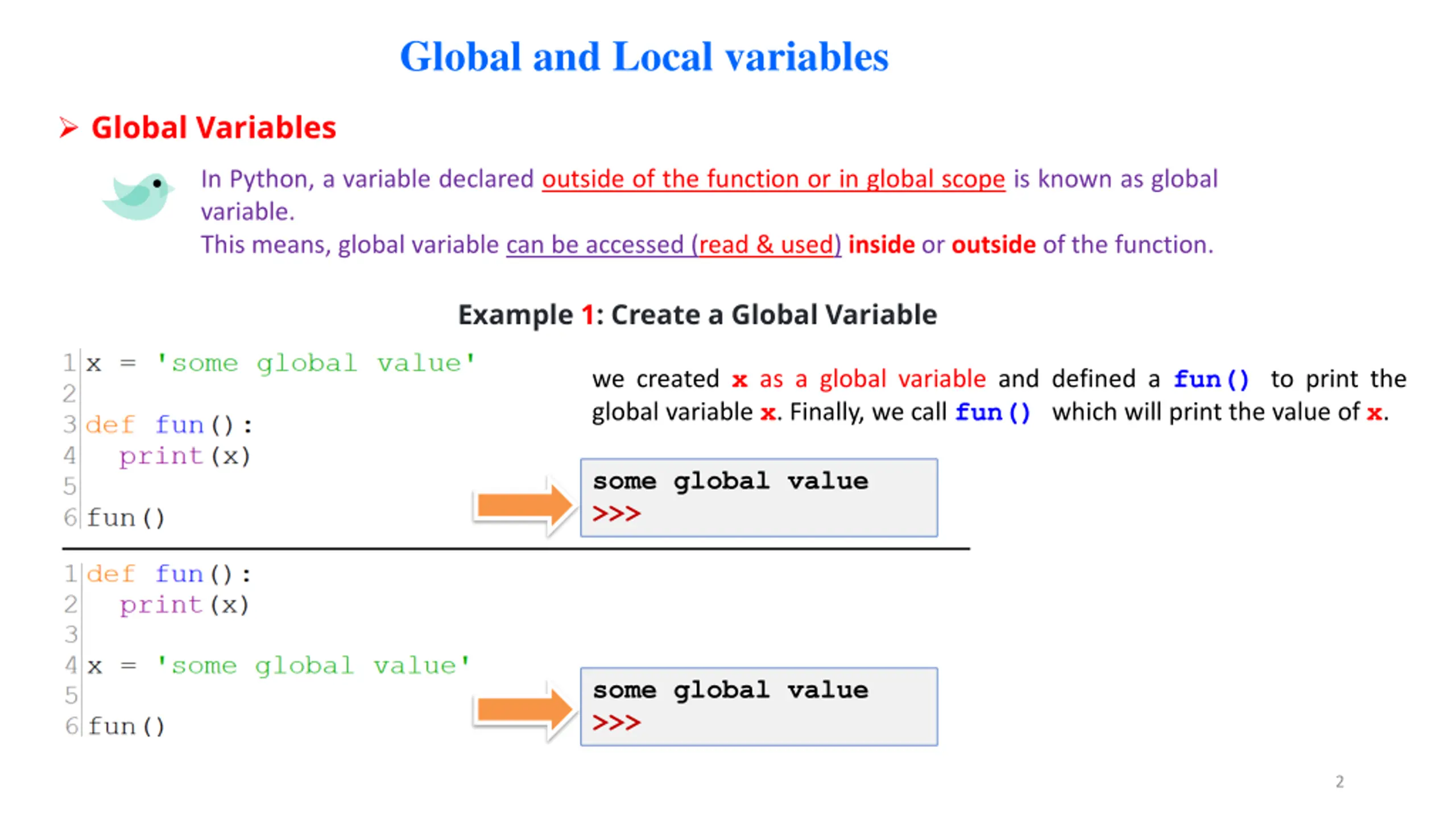This screenshot has height=819, width=1456.
Task: Select the 'Global Variables' red heading
Action: click(x=214, y=127)
